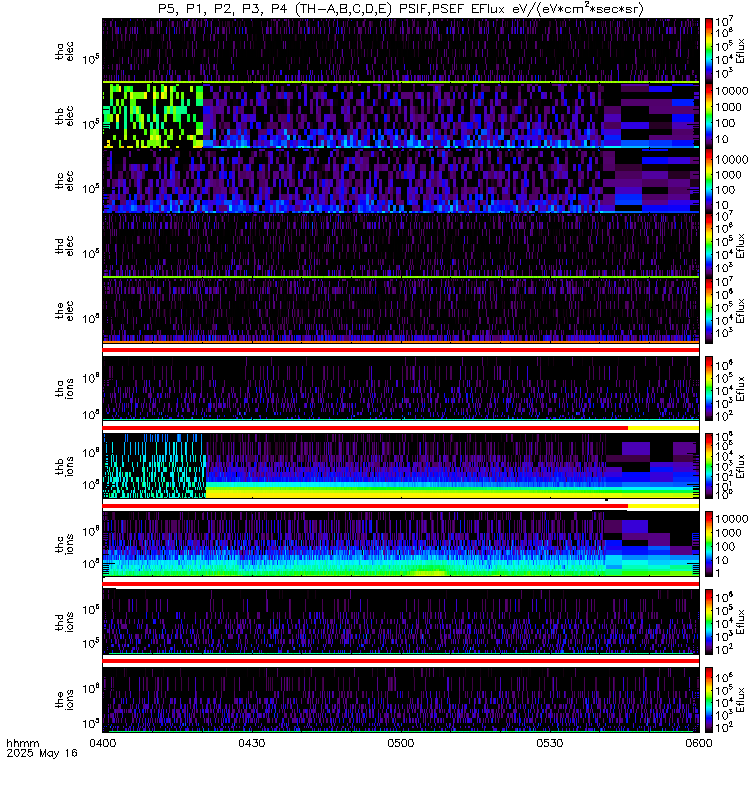
Task: Click the 0500 time tick label
Action: (401, 743)
